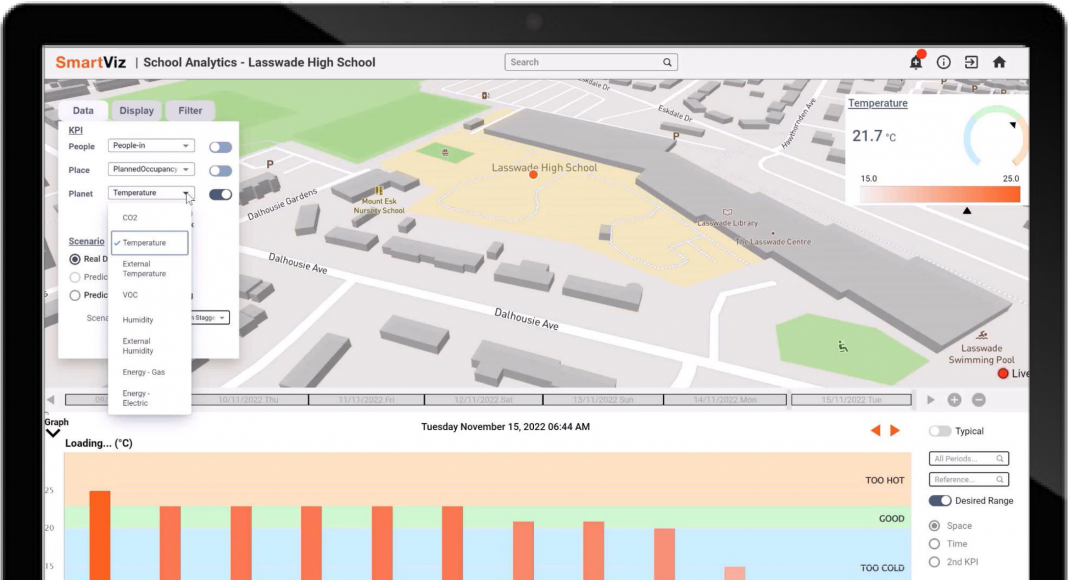Open the PlannedOccupancy dropdown

151,170
